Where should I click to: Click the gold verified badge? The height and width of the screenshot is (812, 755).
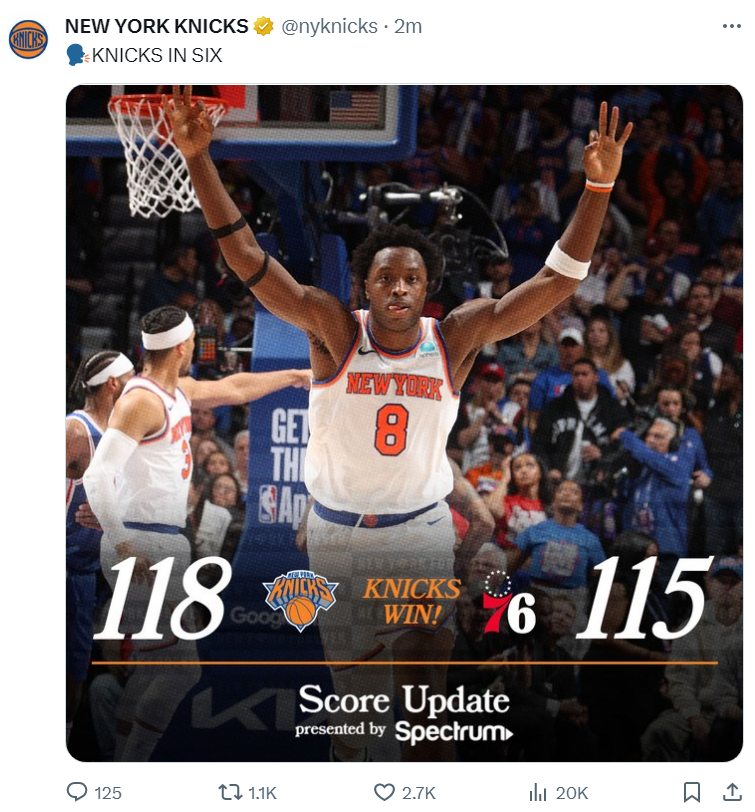[264, 26]
